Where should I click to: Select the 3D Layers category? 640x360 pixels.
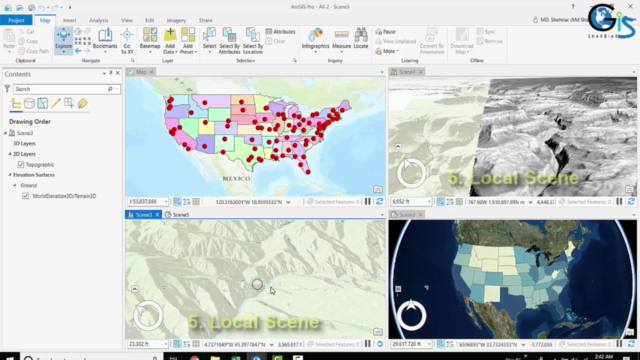pyautogui.click(x=24, y=143)
